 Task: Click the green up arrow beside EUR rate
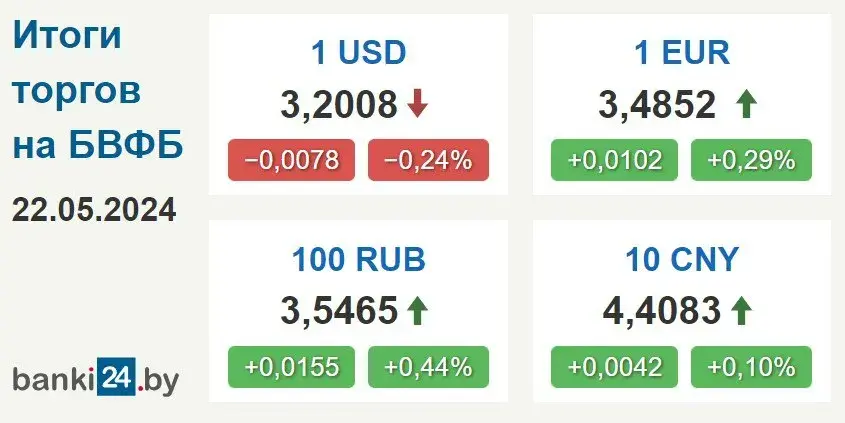point(746,104)
